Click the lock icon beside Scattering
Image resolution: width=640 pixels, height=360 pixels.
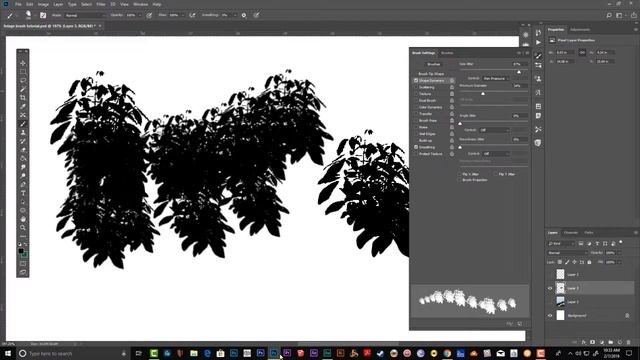click(x=452, y=87)
